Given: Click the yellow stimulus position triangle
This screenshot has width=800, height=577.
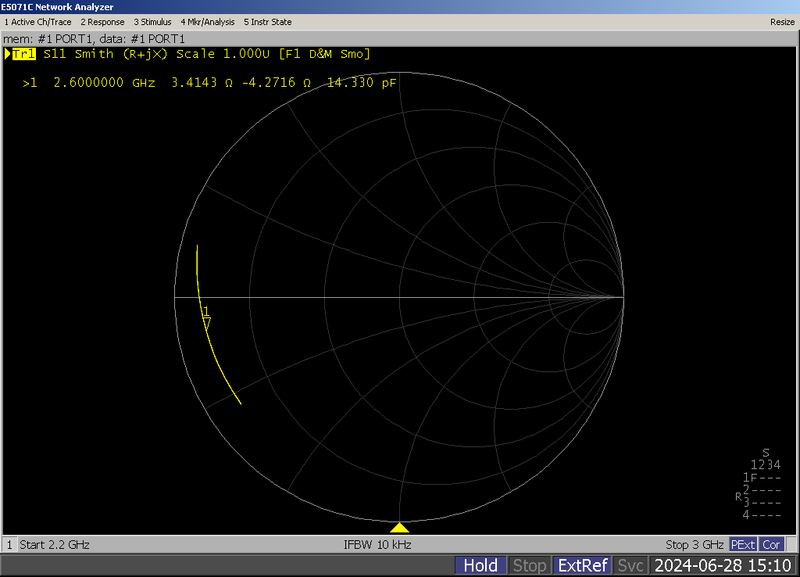Looking at the screenshot, I should point(399,527).
